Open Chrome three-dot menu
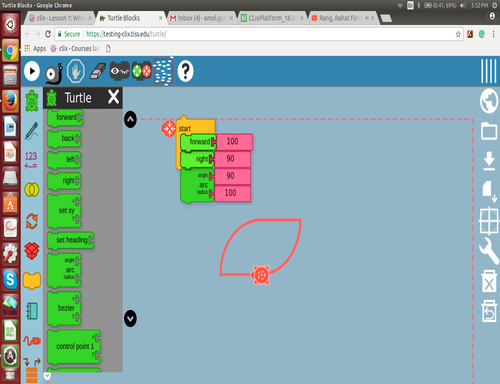This screenshot has height=384, width=500. click(x=493, y=34)
